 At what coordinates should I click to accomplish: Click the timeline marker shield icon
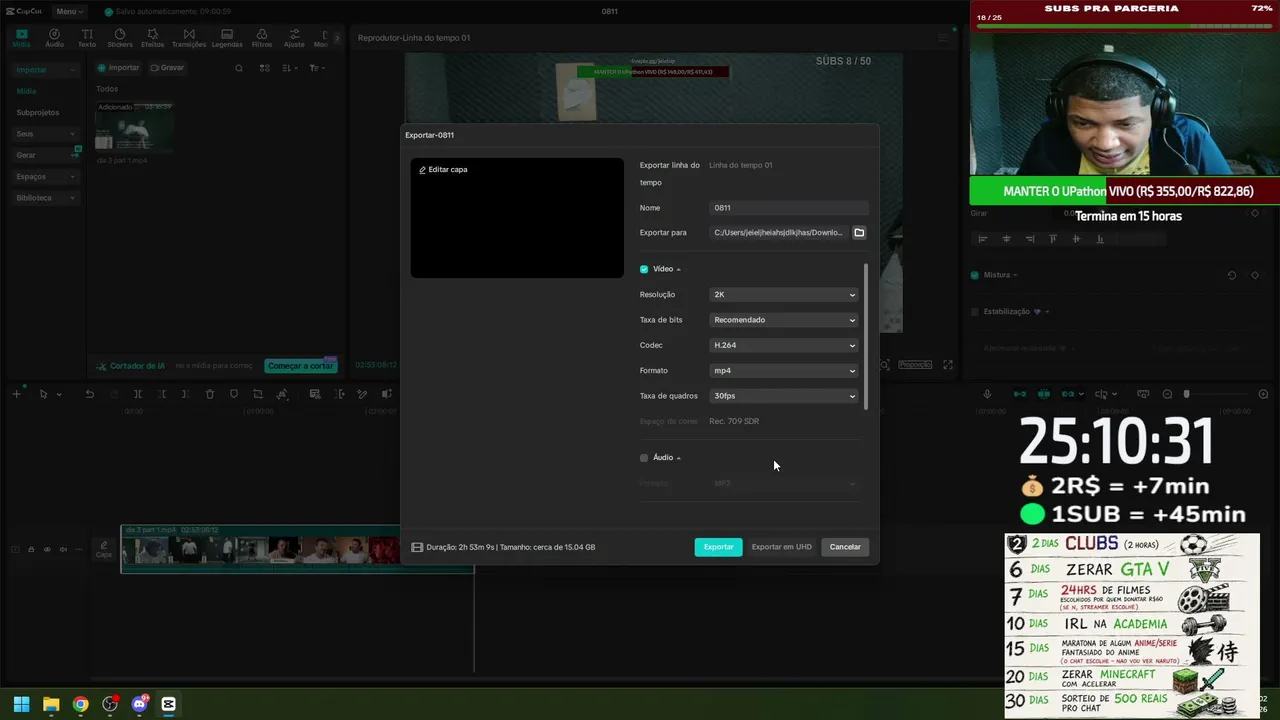[234, 394]
